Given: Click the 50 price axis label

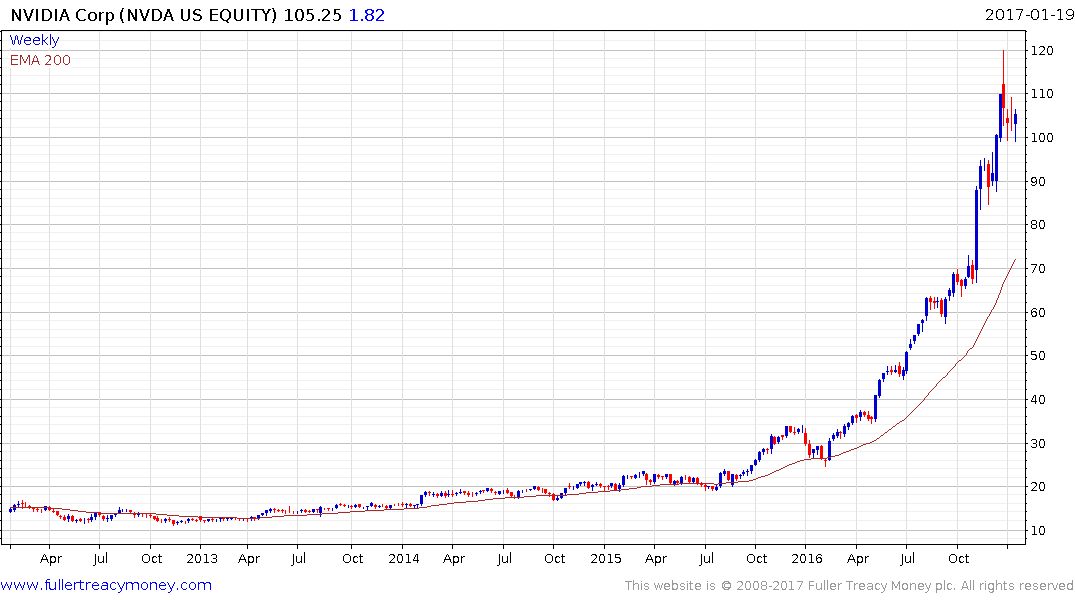Looking at the screenshot, I should coord(1038,356).
